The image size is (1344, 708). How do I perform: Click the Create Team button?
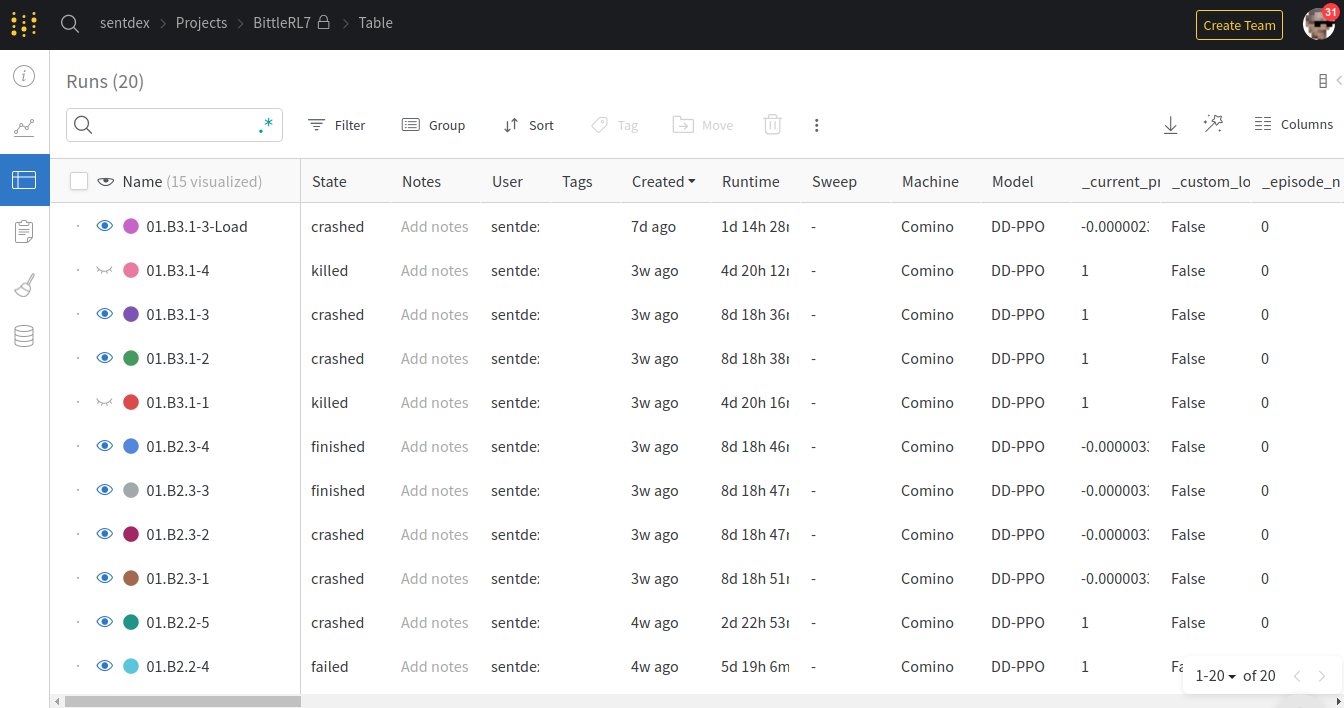pos(1239,25)
